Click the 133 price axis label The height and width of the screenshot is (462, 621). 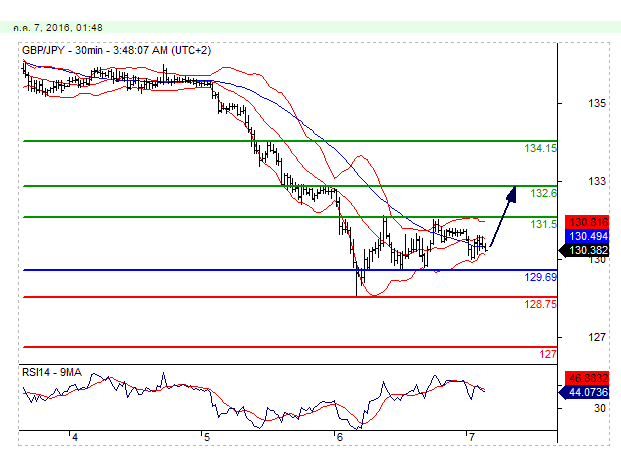(x=597, y=181)
